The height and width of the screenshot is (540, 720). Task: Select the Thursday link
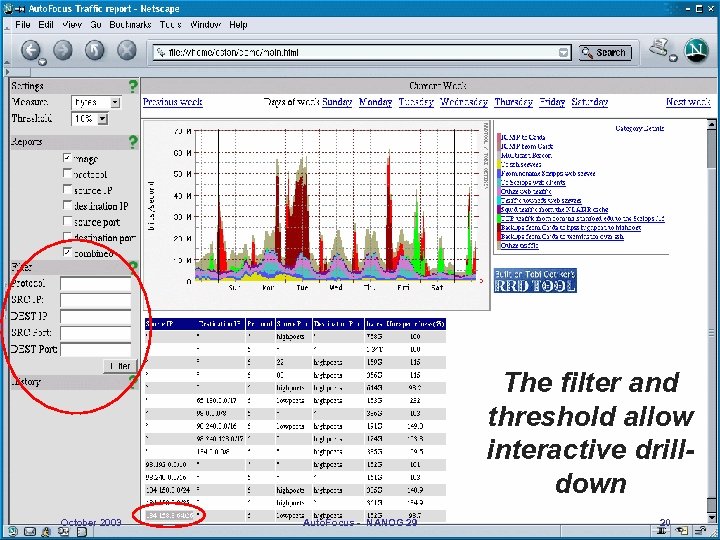coord(513,102)
